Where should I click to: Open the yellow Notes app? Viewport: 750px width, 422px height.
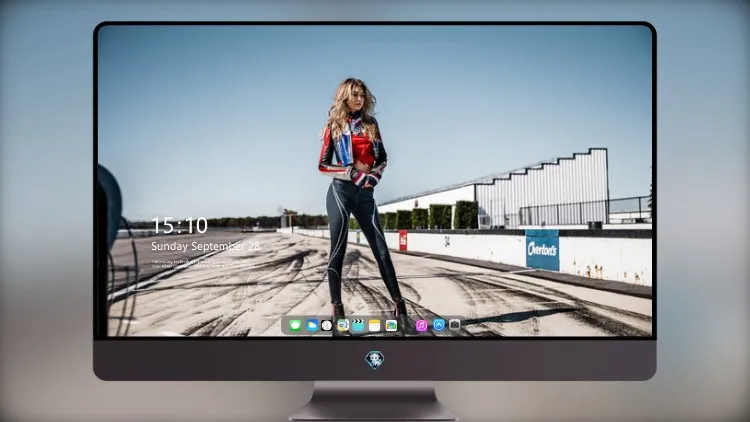[x=375, y=326]
